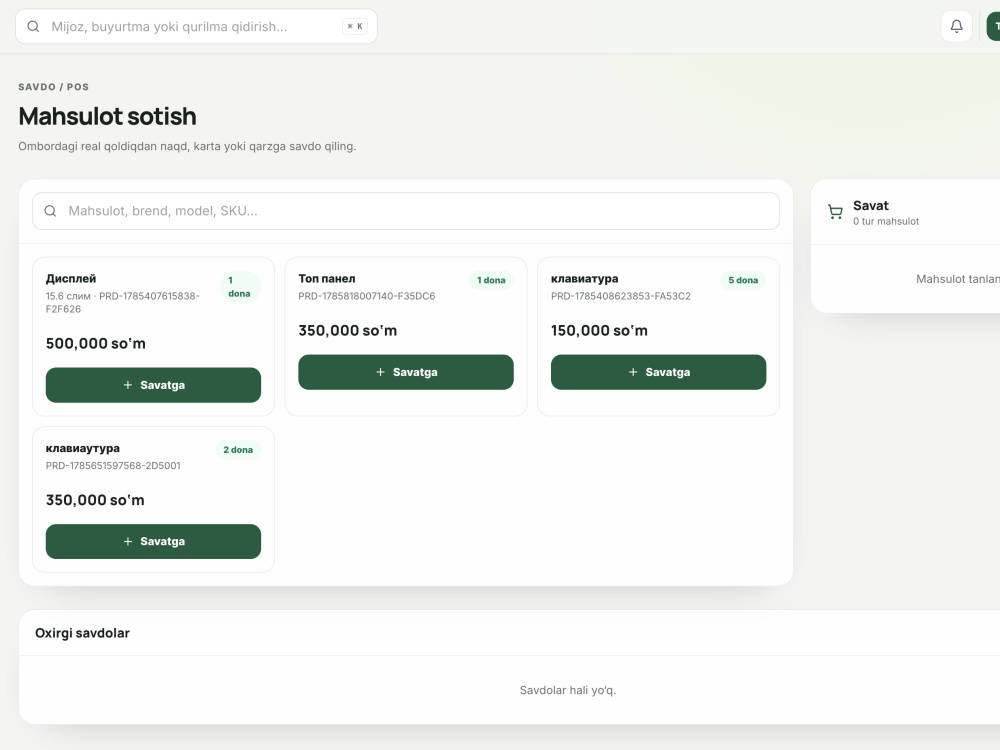Click the клавиаутура product title
The image size is (1000, 750).
(83, 448)
